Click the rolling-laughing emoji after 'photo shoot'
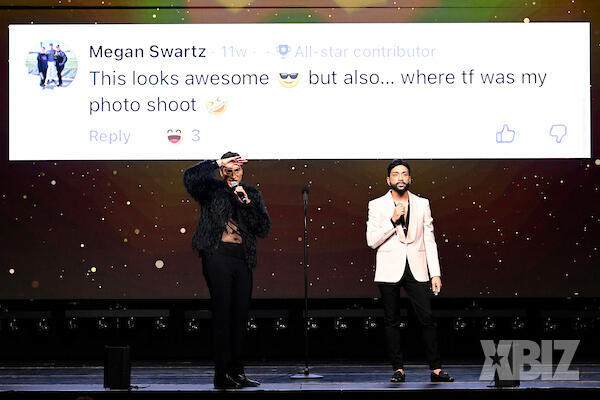600x400 pixels. 217,105
